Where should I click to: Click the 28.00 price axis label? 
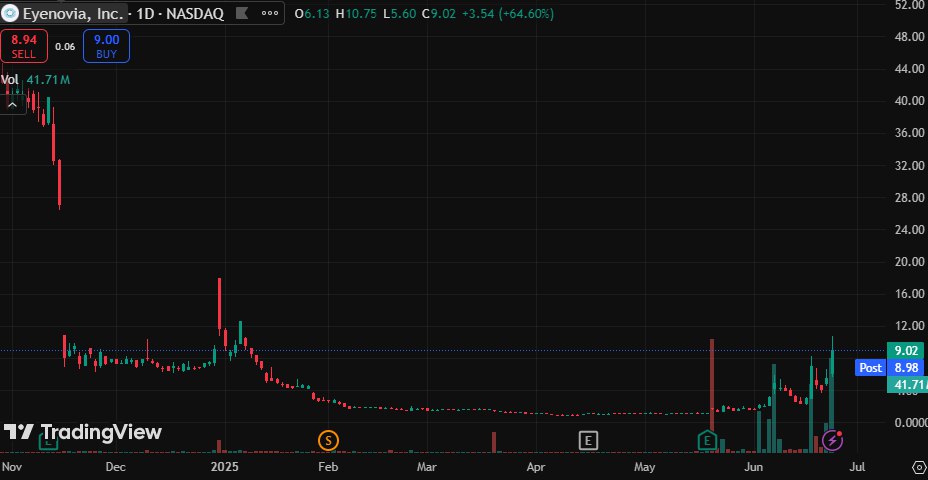coord(910,197)
